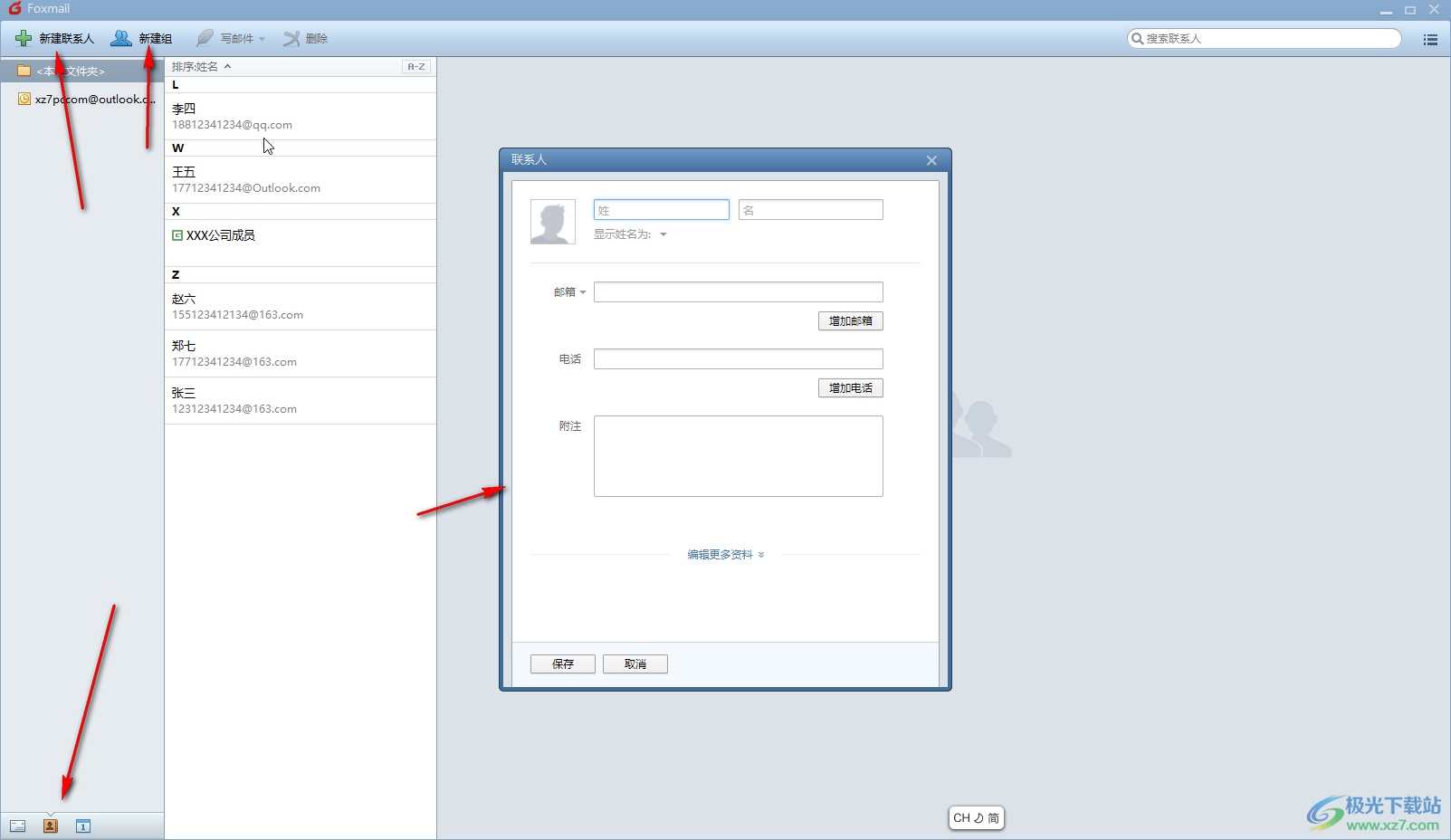Image resolution: width=1451 pixels, height=840 pixels.
Task: Click the 取消 button
Action: 635,663
